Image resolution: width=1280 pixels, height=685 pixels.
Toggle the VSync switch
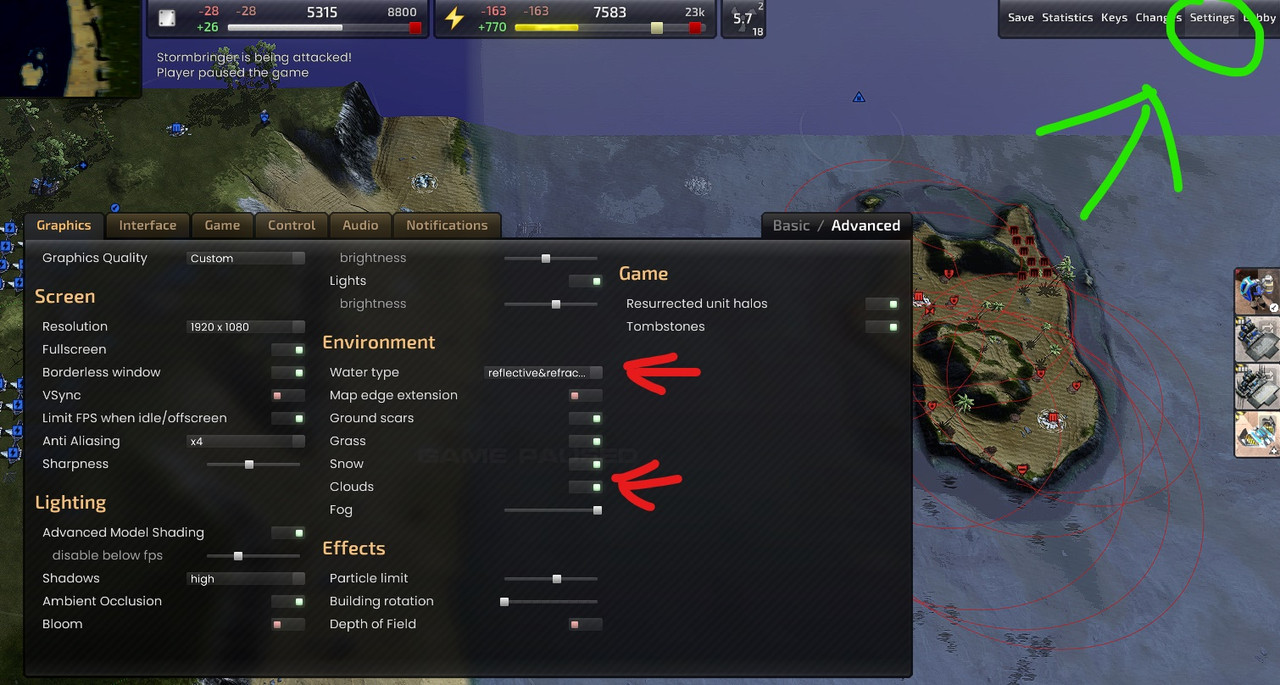(288, 395)
